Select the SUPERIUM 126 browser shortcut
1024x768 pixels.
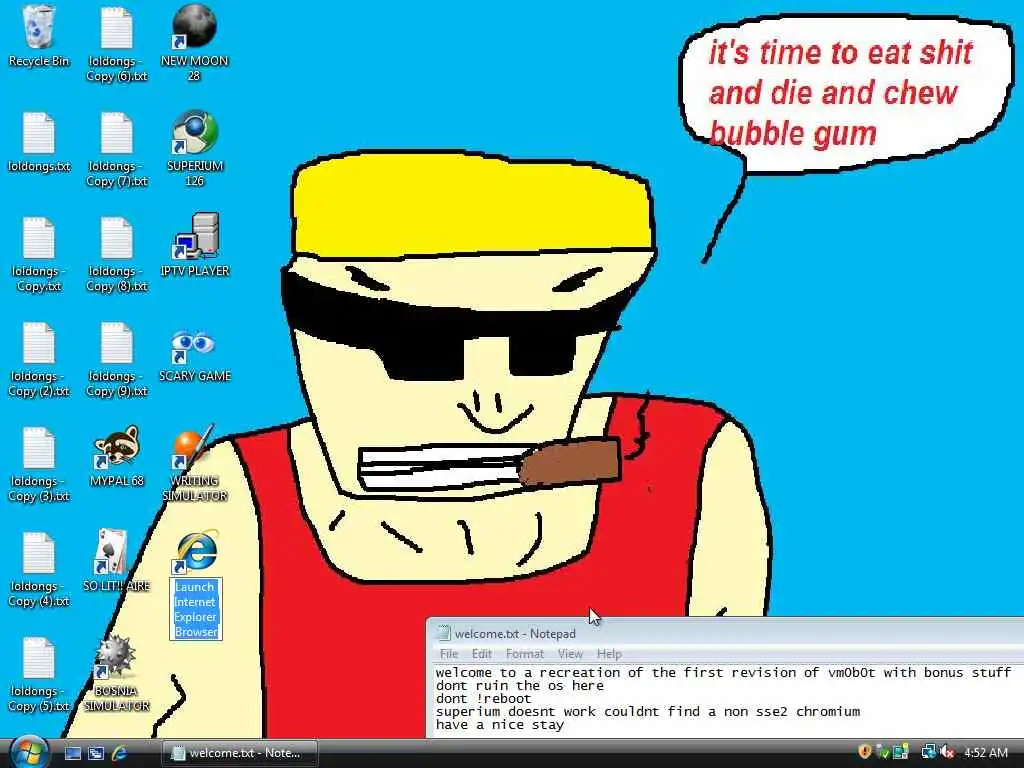click(194, 148)
